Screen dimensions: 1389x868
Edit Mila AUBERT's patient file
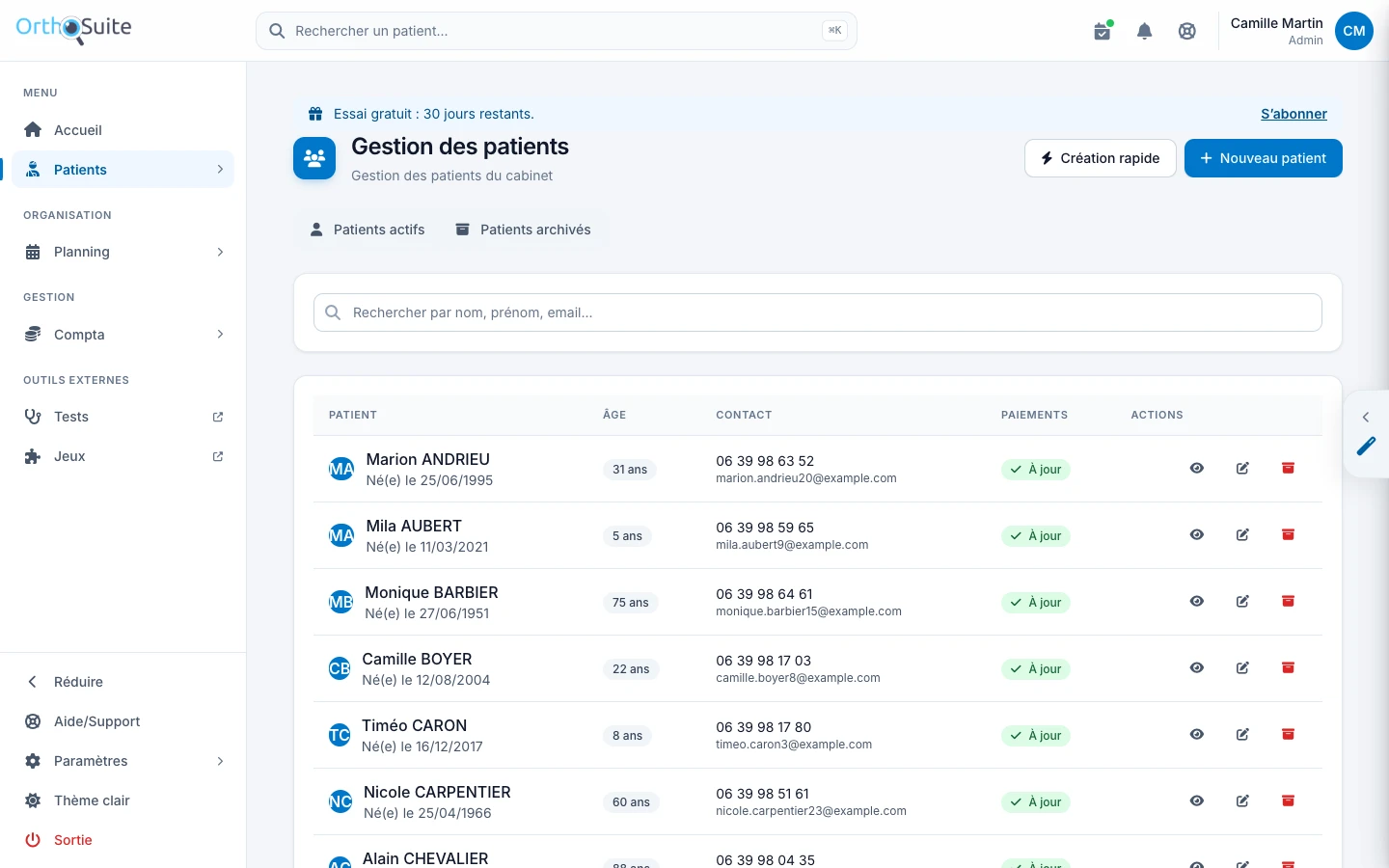point(1242,535)
